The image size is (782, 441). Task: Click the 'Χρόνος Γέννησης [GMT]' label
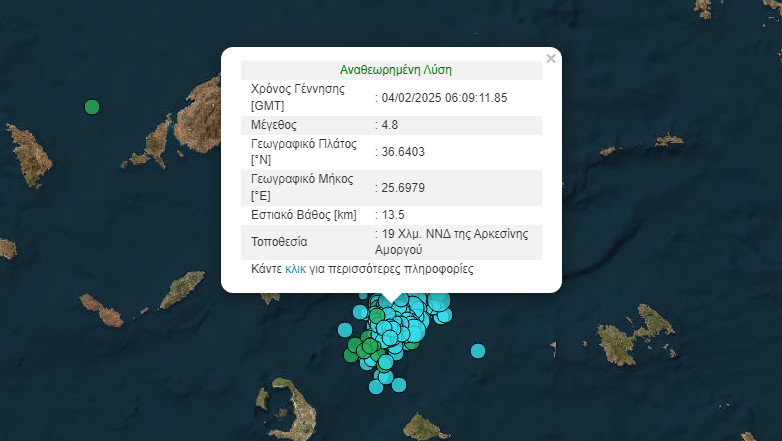pyautogui.click(x=297, y=97)
